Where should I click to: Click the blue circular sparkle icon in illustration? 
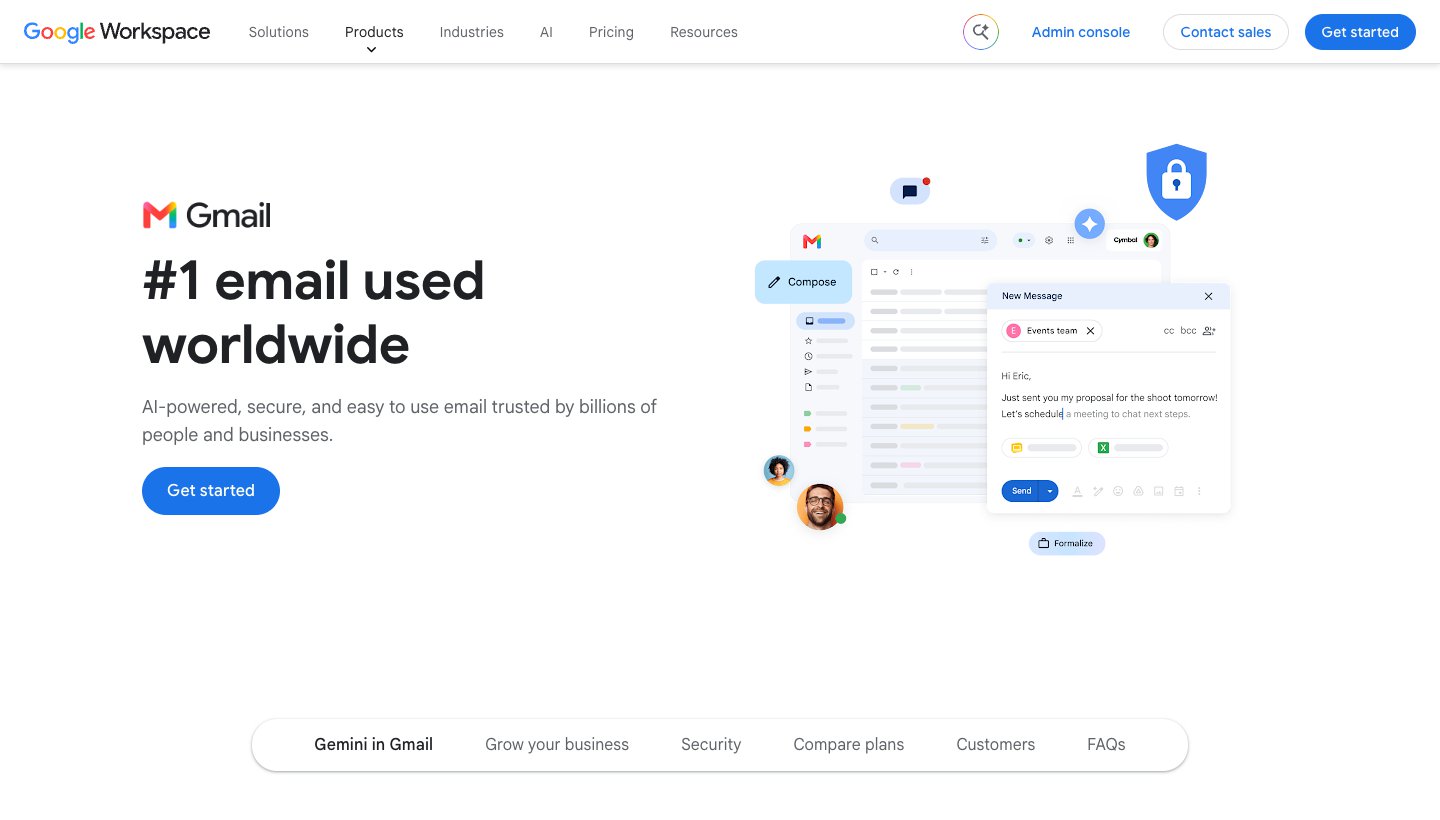[x=1089, y=223]
